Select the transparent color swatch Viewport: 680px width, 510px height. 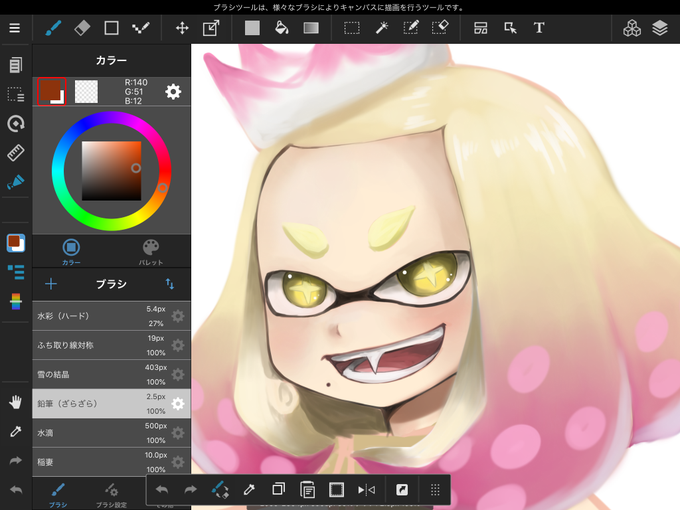tap(86, 92)
